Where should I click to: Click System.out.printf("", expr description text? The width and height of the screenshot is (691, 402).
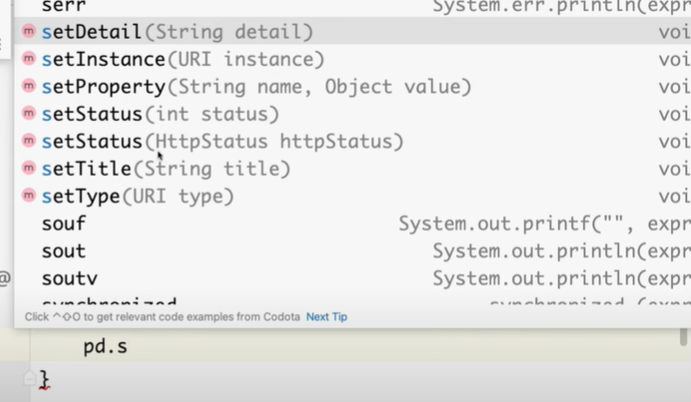click(x=545, y=223)
